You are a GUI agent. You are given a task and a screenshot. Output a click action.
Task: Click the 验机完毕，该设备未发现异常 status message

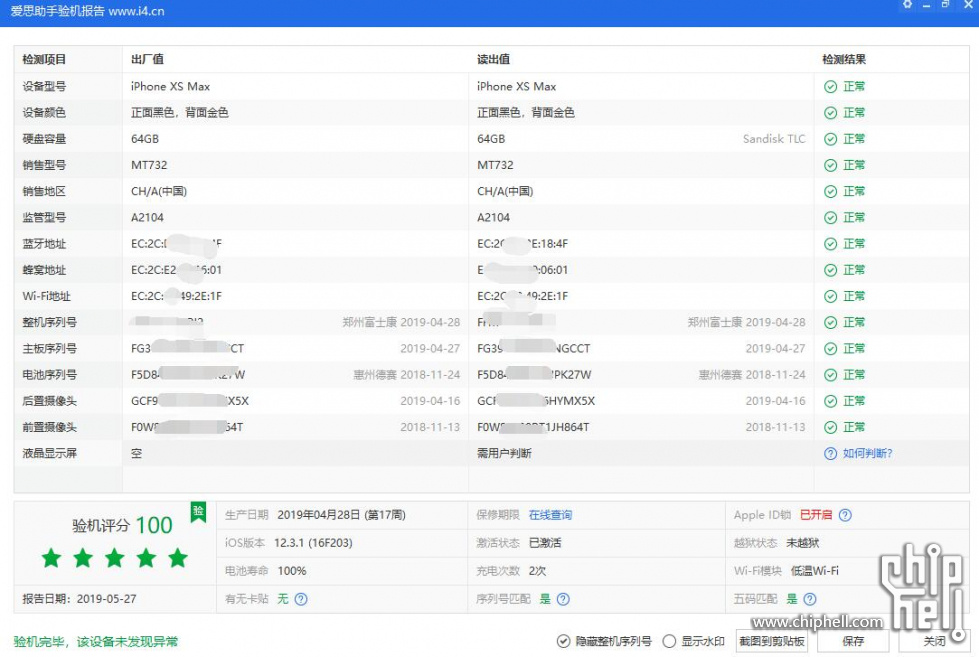click(x=96, y=642)
